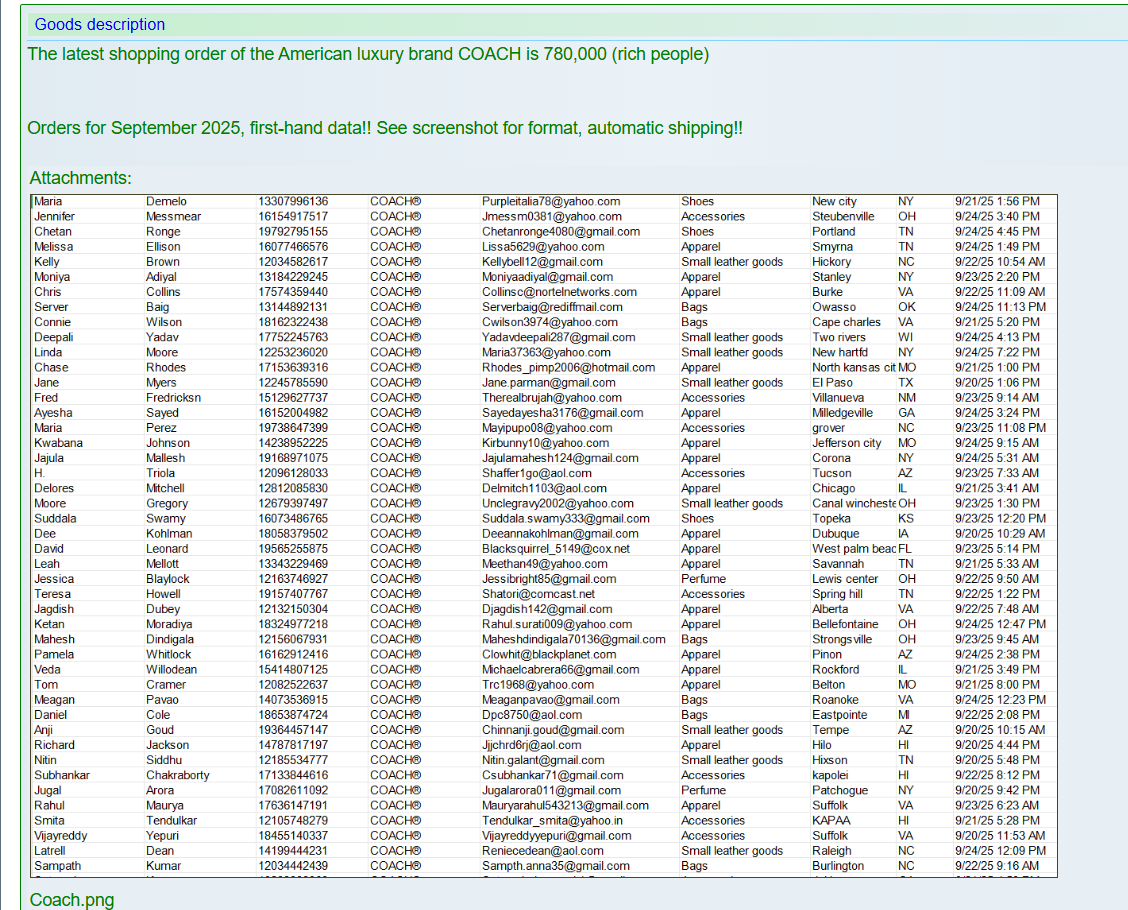The image size is (1128, 910).
Task: Select the Raleigh city cell
Action: pos(832,851)
